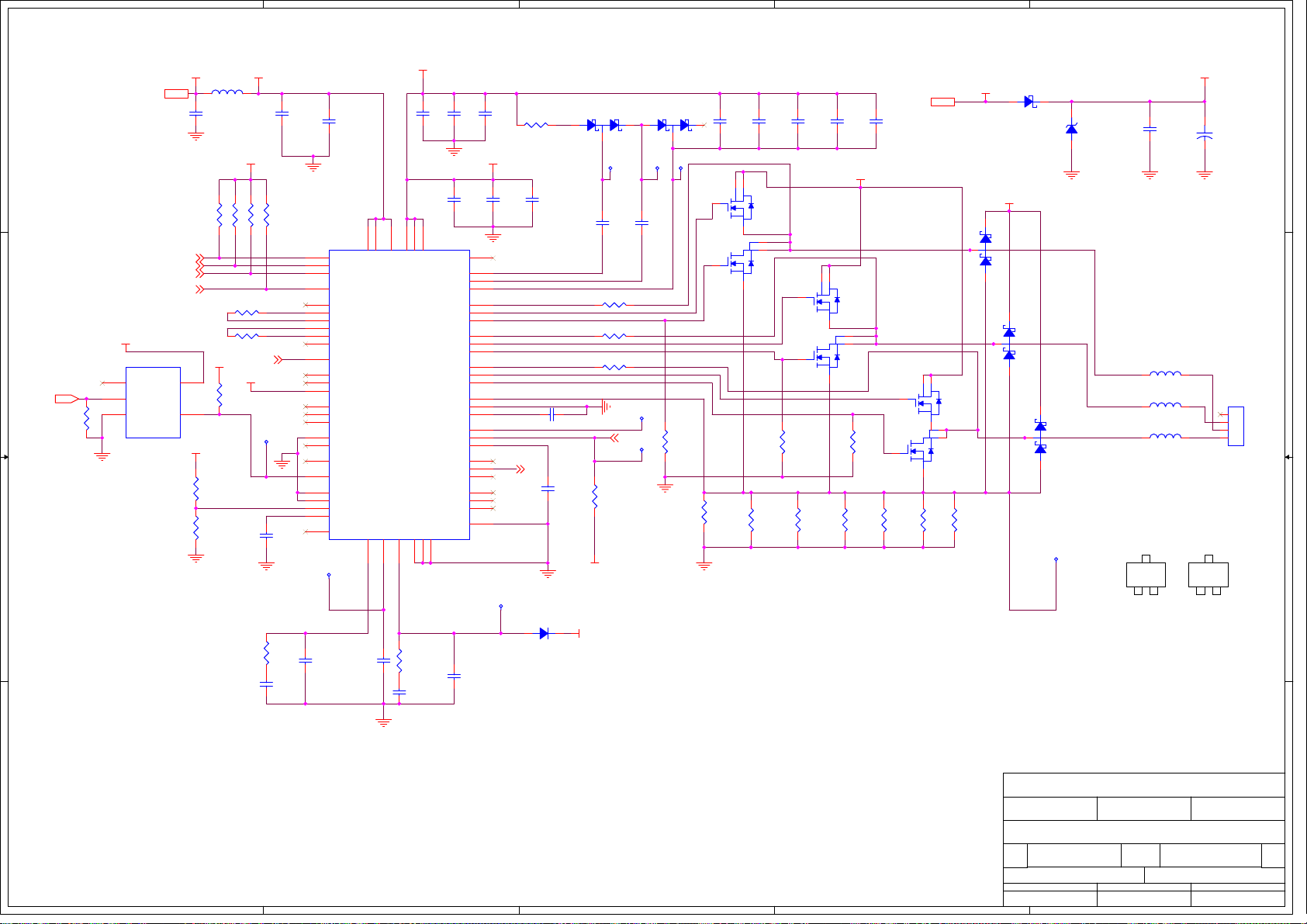1307x924 pixels.
Task: Select the lone diode below the main IC
Action: click(544, 634)
